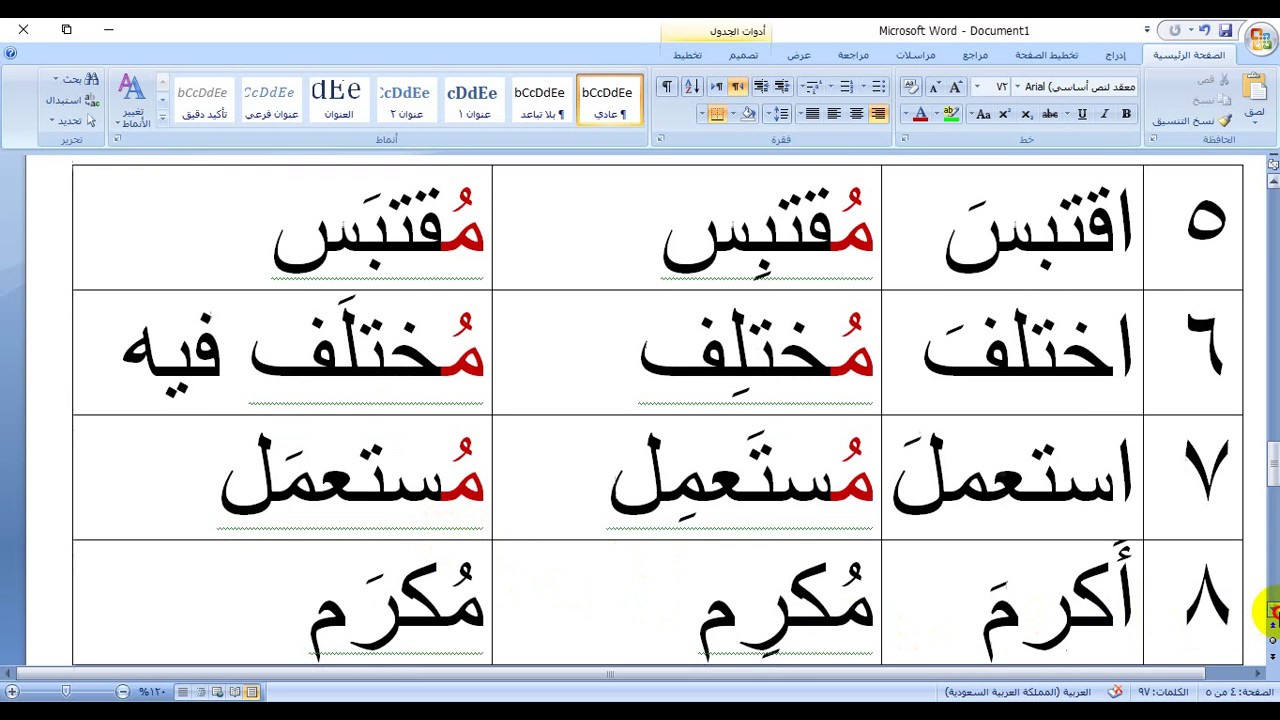Apply the Heading 1 style (عنوان ١)

click(x=472, y=100)
